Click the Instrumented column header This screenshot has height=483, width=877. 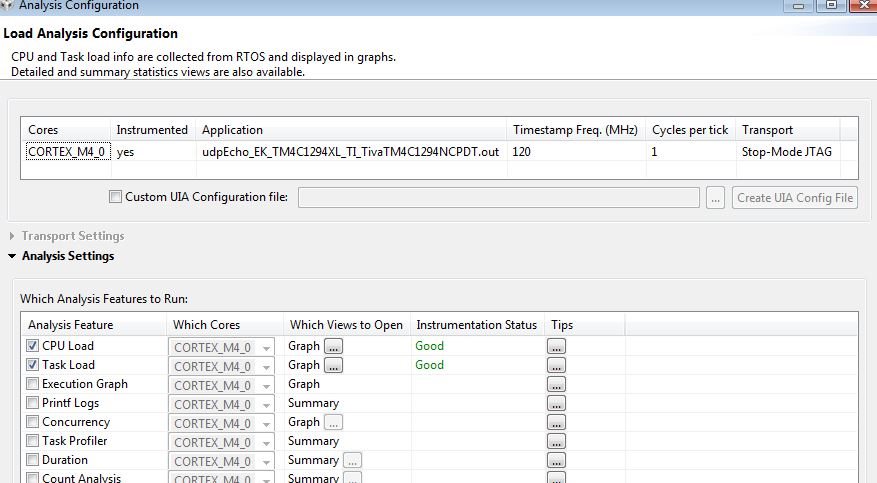tap(152, 130)
